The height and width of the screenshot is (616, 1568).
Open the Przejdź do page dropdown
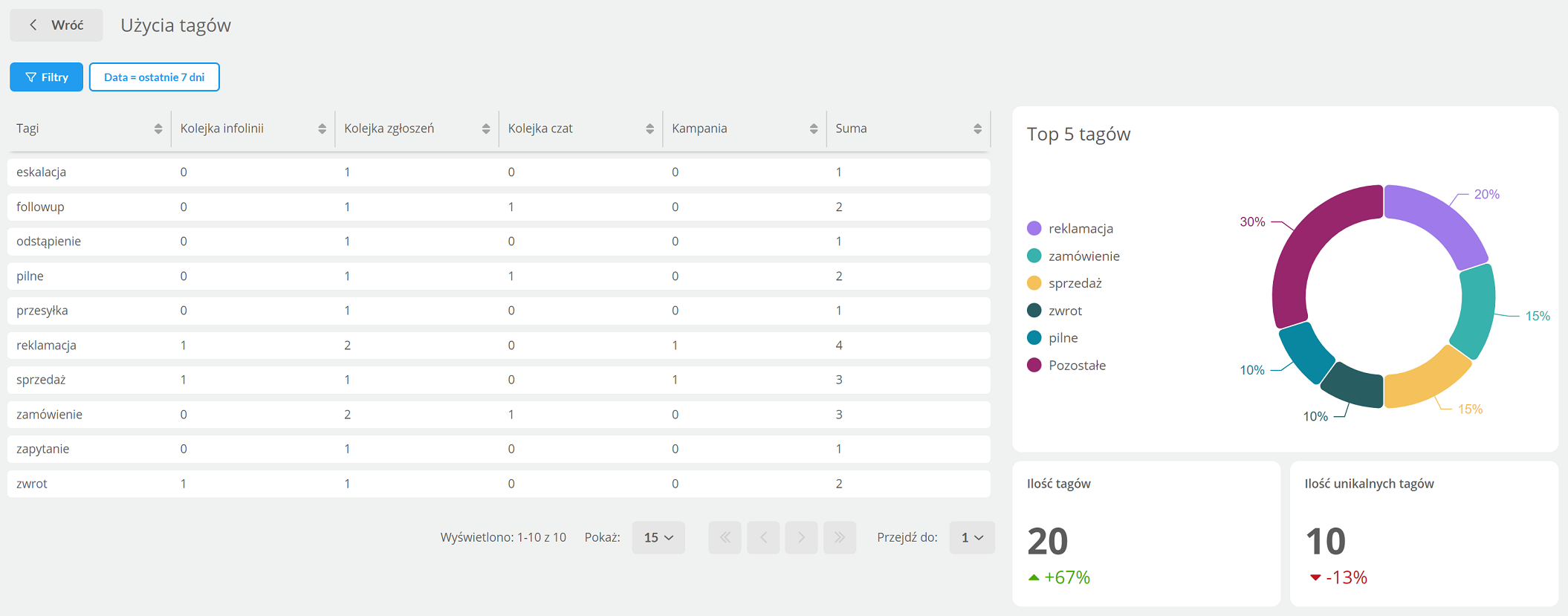(x=972, y=537)
